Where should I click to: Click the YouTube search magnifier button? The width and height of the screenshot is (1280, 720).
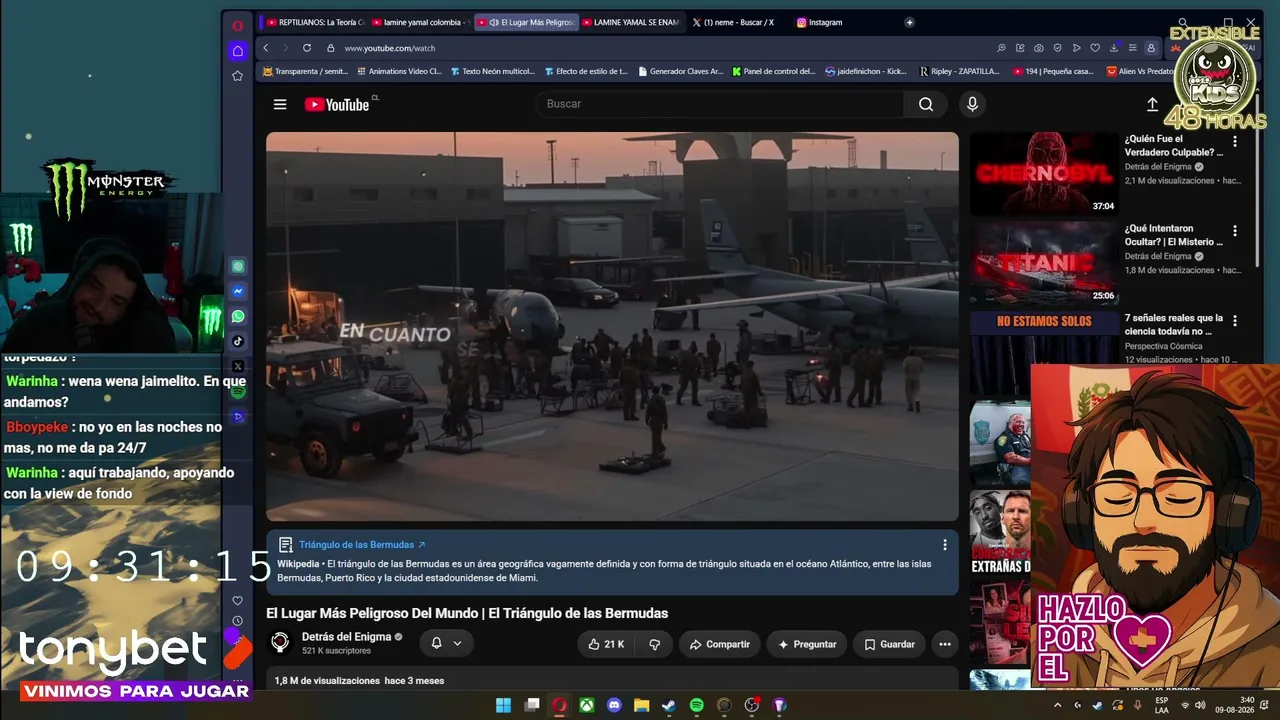926,104
